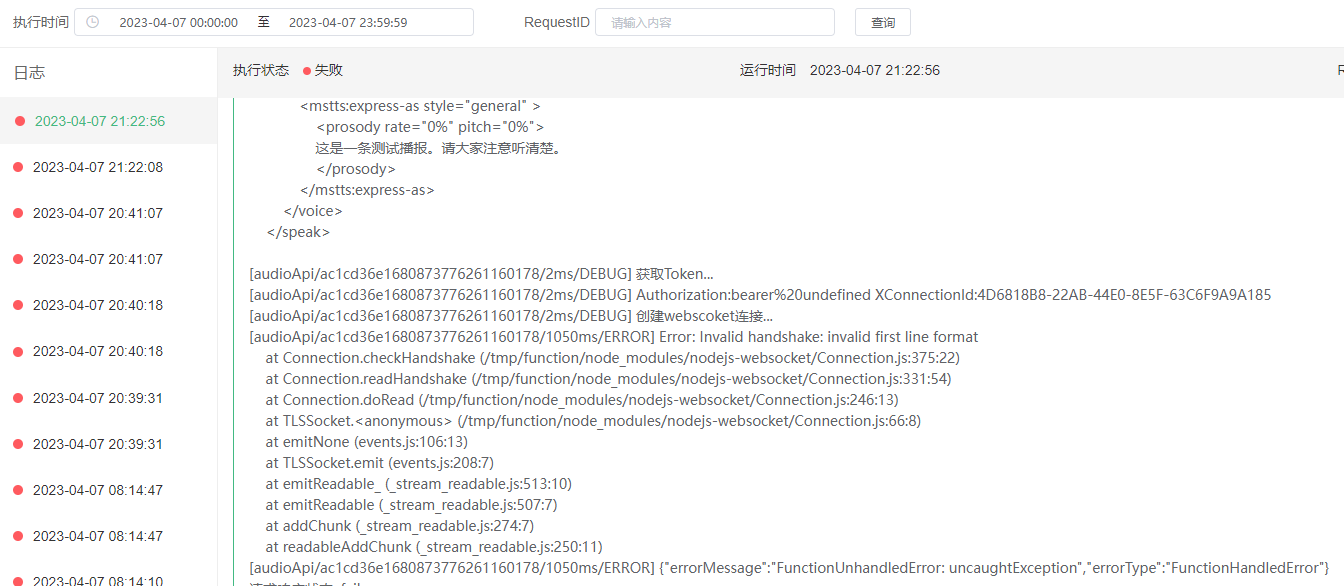Screen dimensions: 1344x586
Task: Click the red dot on the bottom 08:14:10 entry
Action: 17,580
